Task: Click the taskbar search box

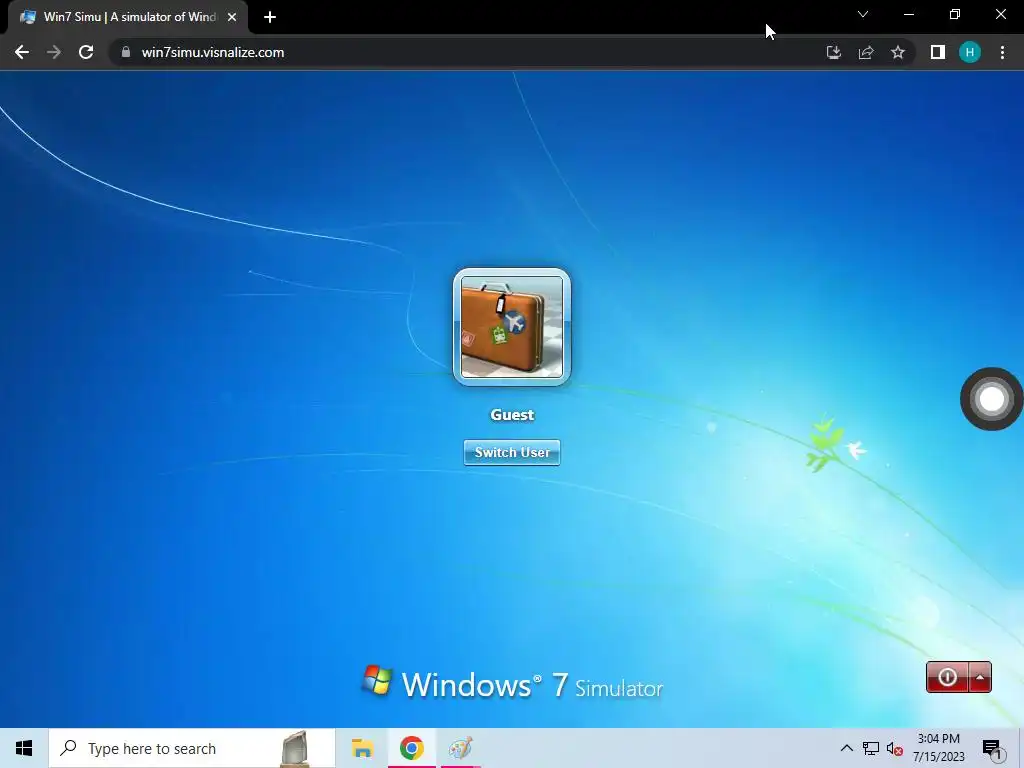Action: click(x=192, y=748)
